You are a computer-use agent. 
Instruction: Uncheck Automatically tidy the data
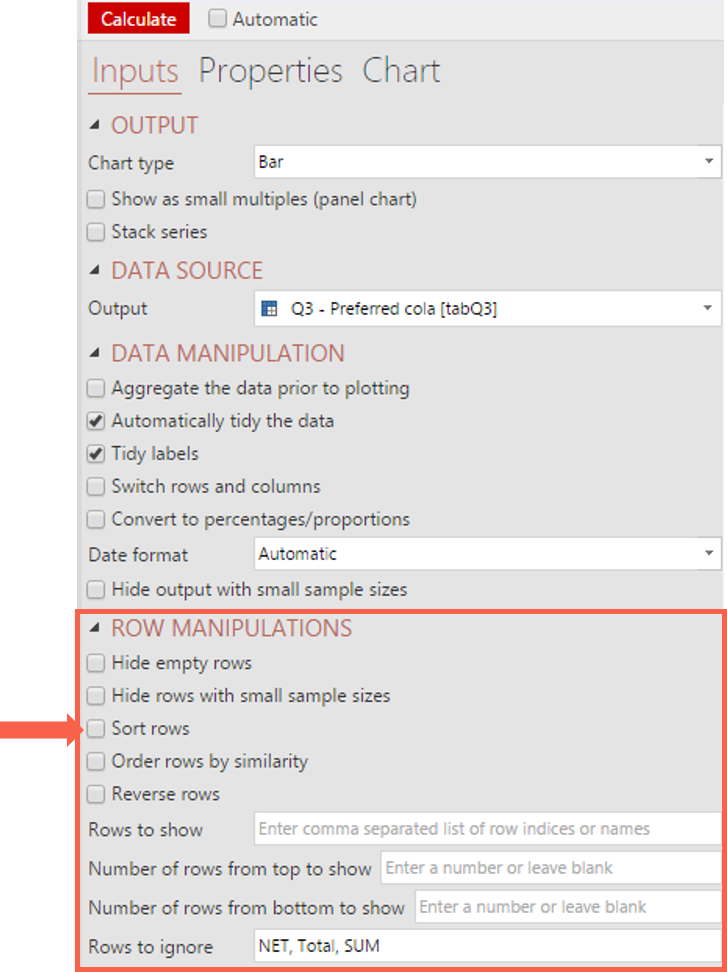point(96,421)
